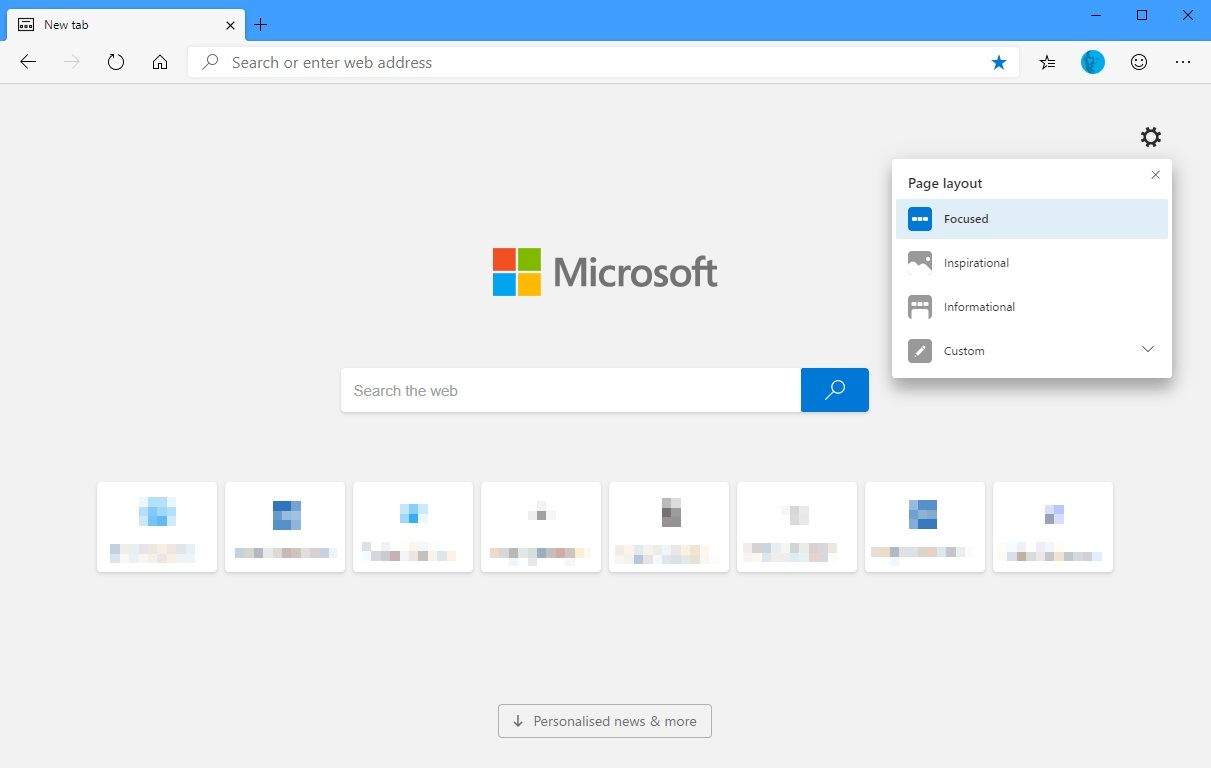
Task: Send feedback using smiley icon
Action: pos(1139,62)
